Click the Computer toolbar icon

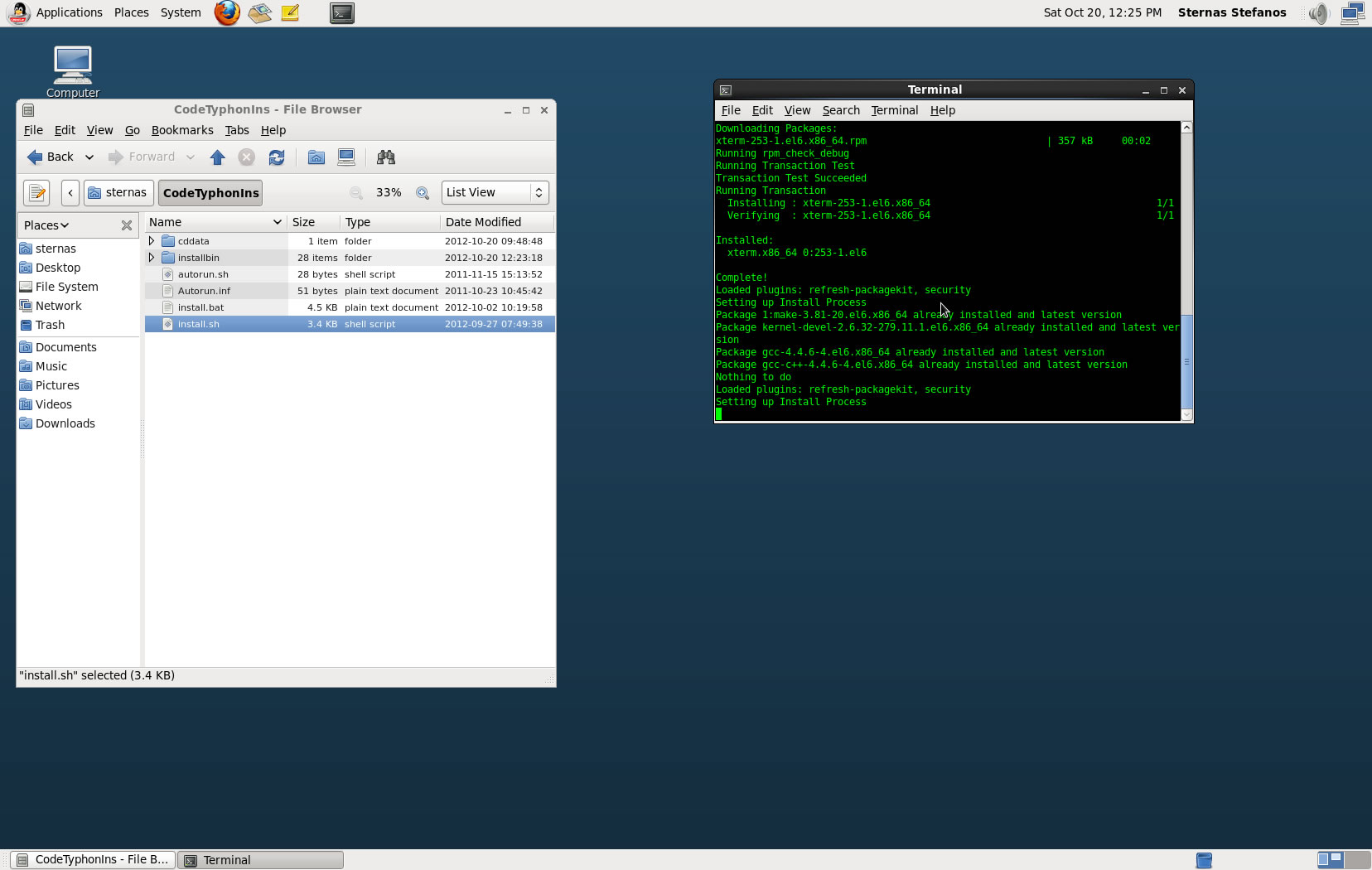coord(346,157)
